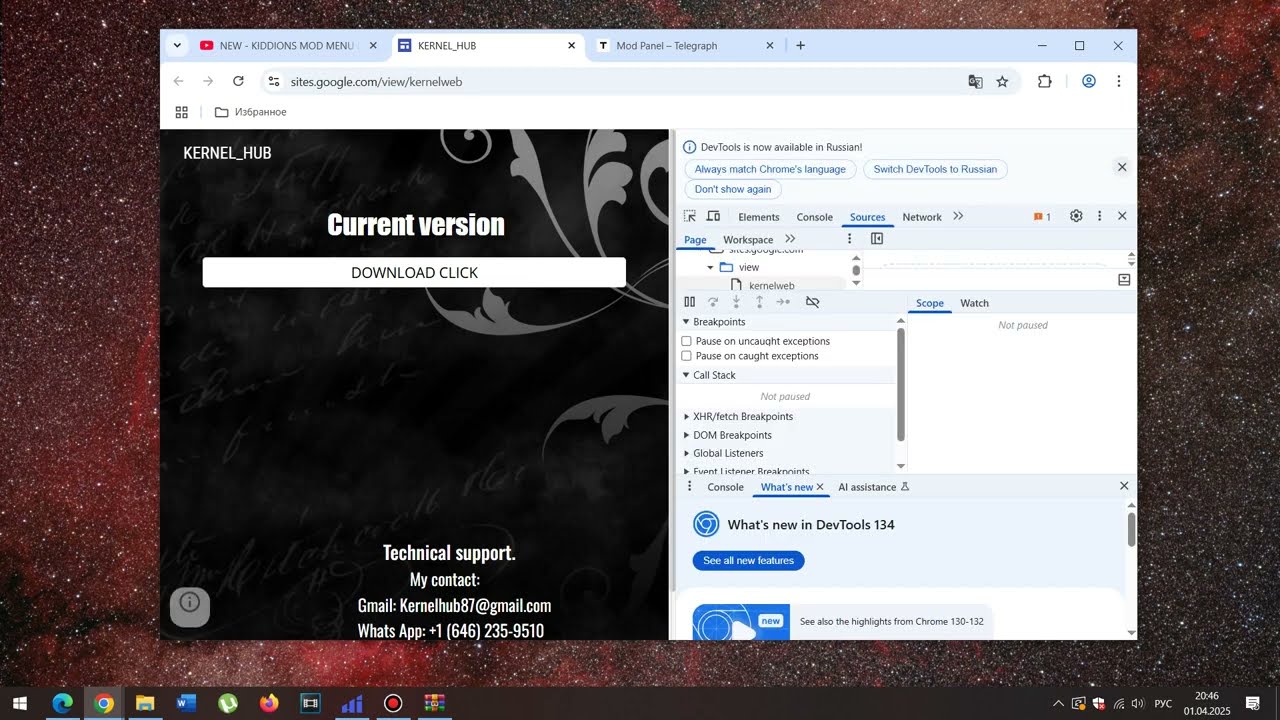
Task: Open DevTools settings gear
Action: [1076, 216]
